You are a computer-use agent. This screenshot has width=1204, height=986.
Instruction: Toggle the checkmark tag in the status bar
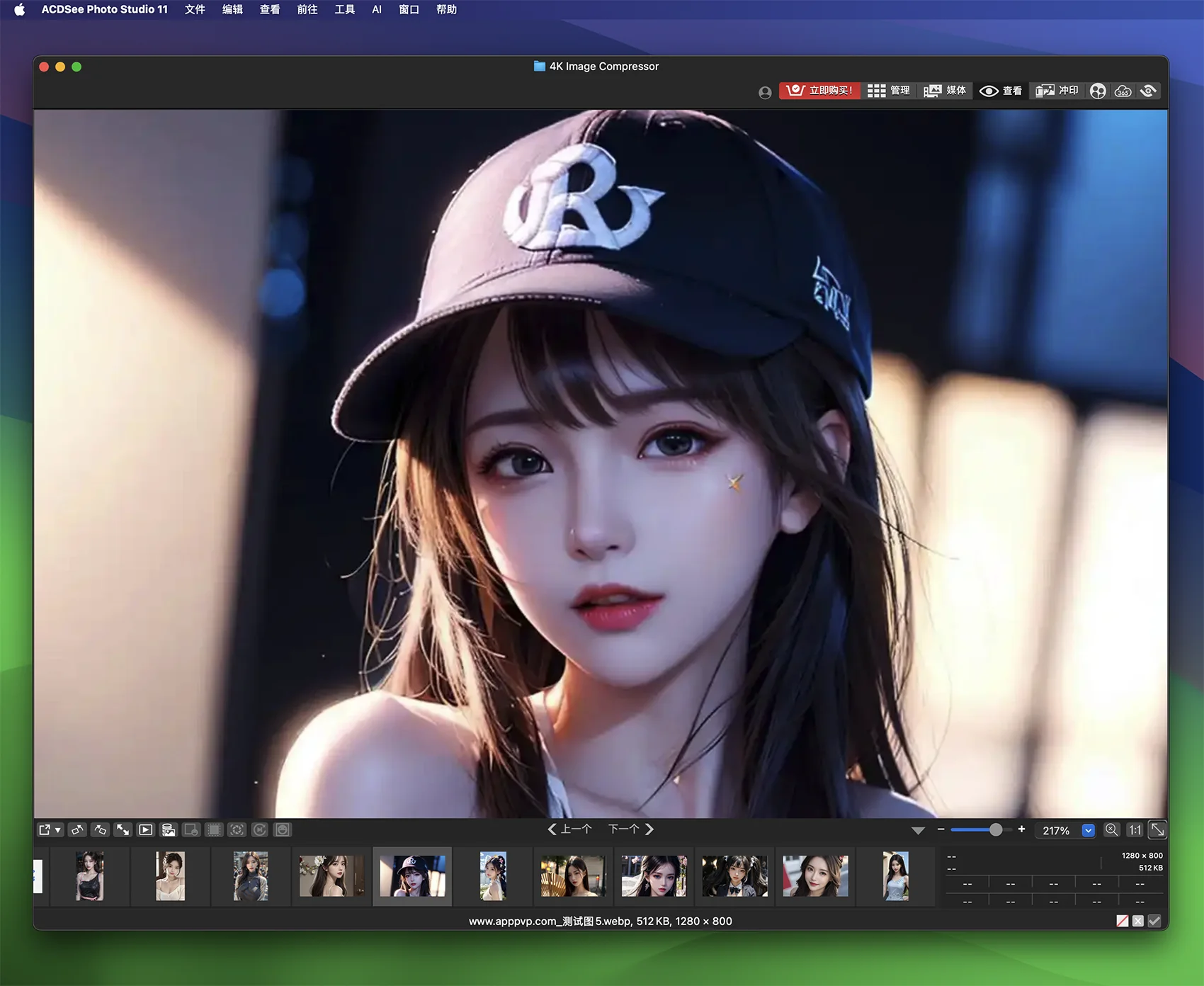point(1154,921)
